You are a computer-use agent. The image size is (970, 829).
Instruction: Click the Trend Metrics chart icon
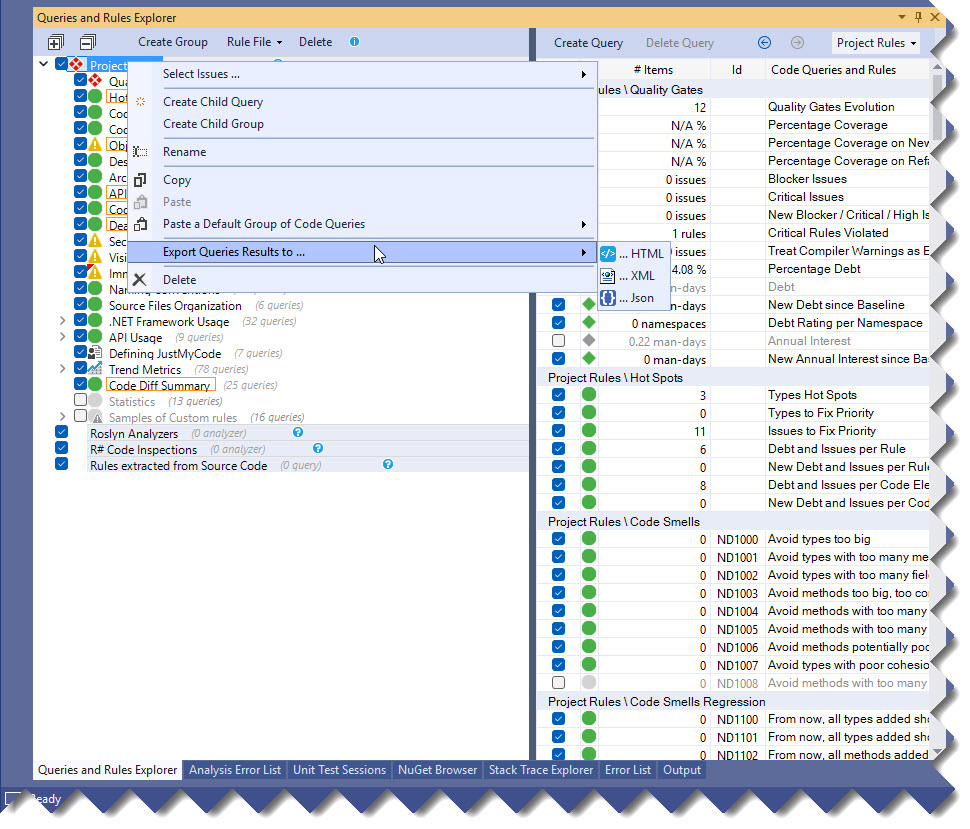(95, 370)
